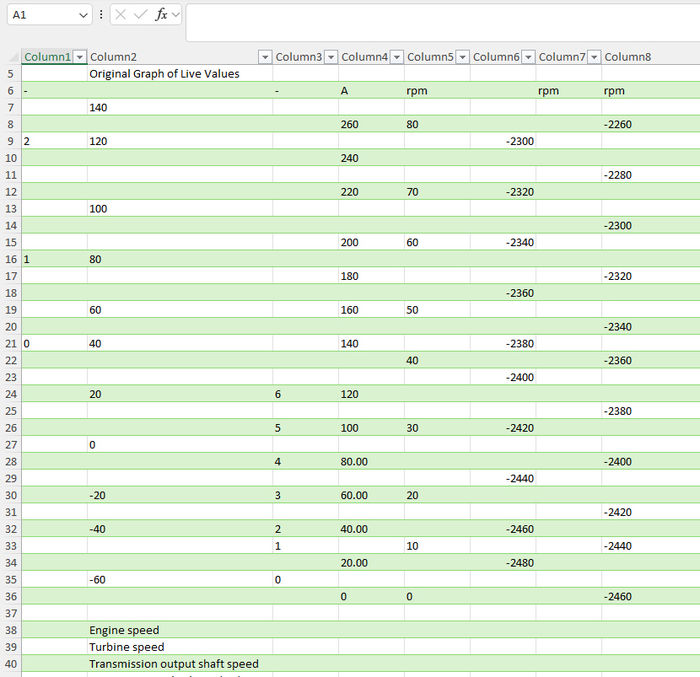Select the -2360 cell in row 18

pyautogui.click(x=503, y=293)
